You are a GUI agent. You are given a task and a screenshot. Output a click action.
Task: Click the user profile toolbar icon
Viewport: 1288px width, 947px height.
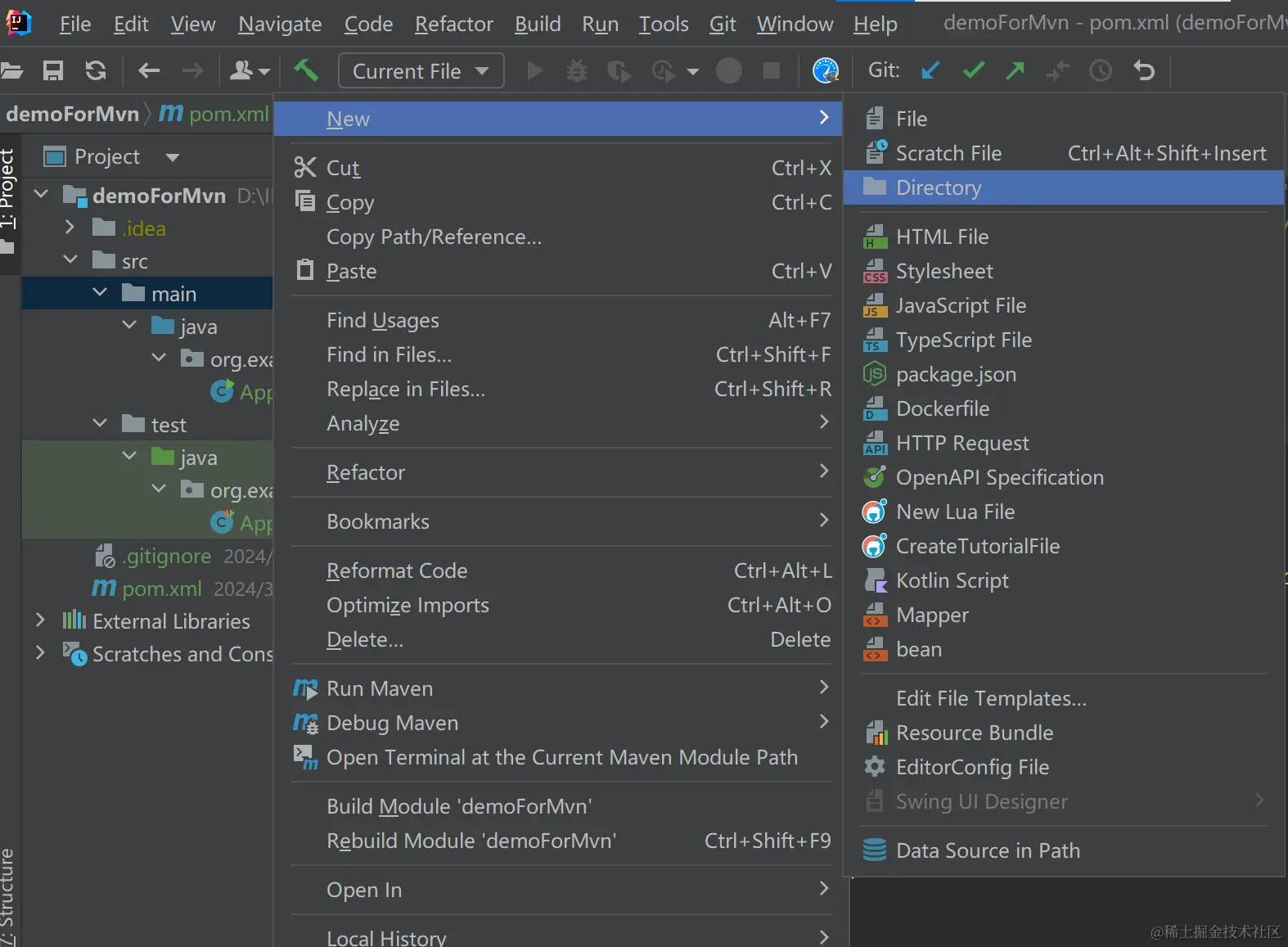[x=249, y=71]
